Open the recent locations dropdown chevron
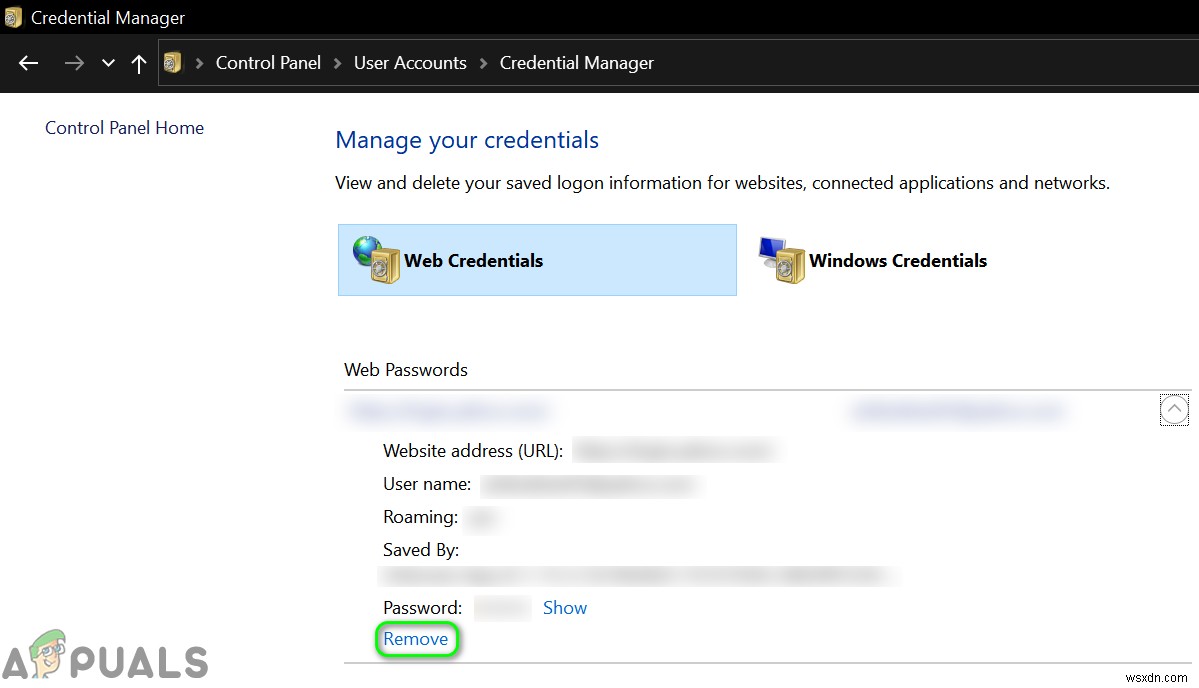This screenshot has height=688, width=1199. click(108, 63)
